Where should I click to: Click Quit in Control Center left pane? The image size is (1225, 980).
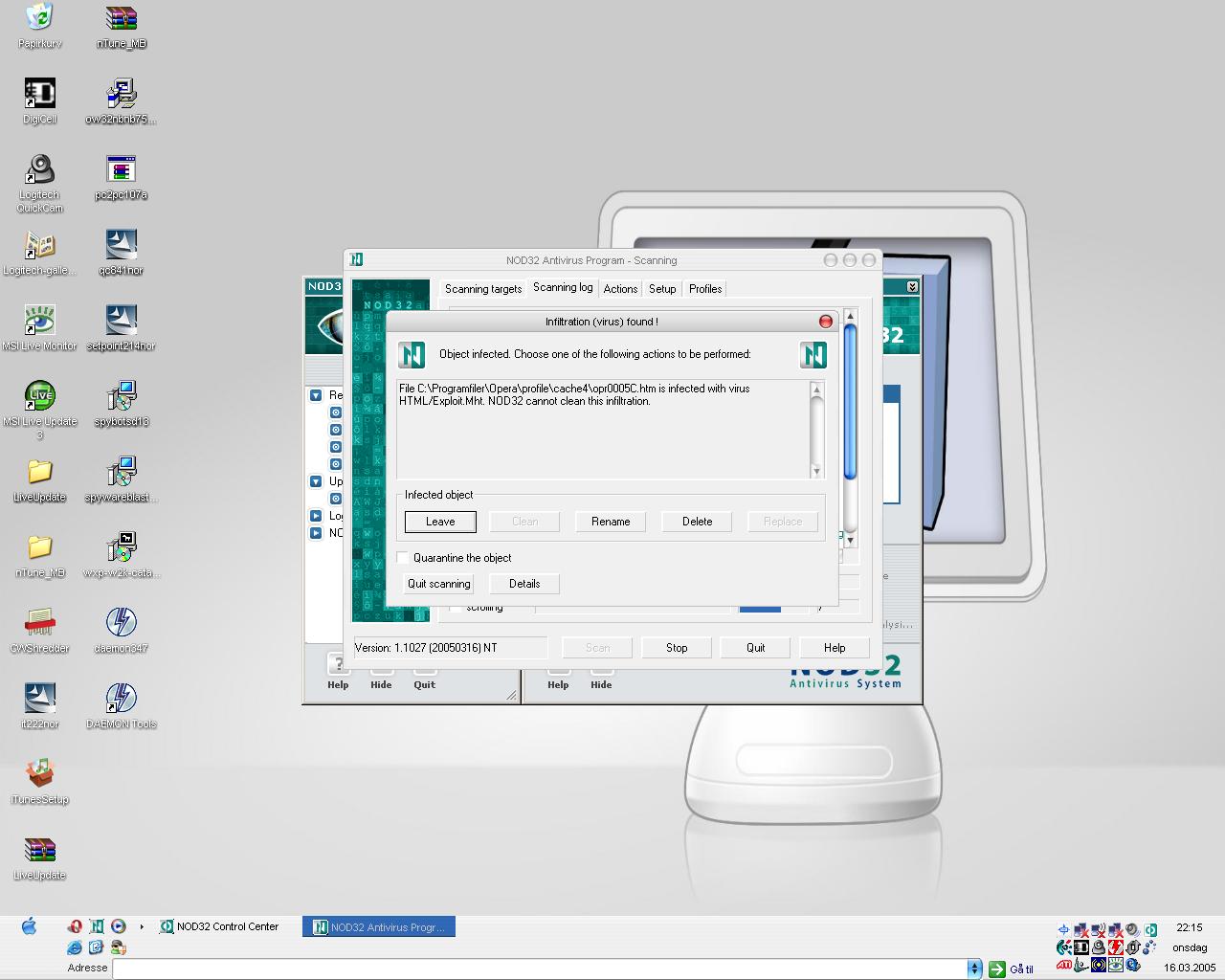click(424, 672)
